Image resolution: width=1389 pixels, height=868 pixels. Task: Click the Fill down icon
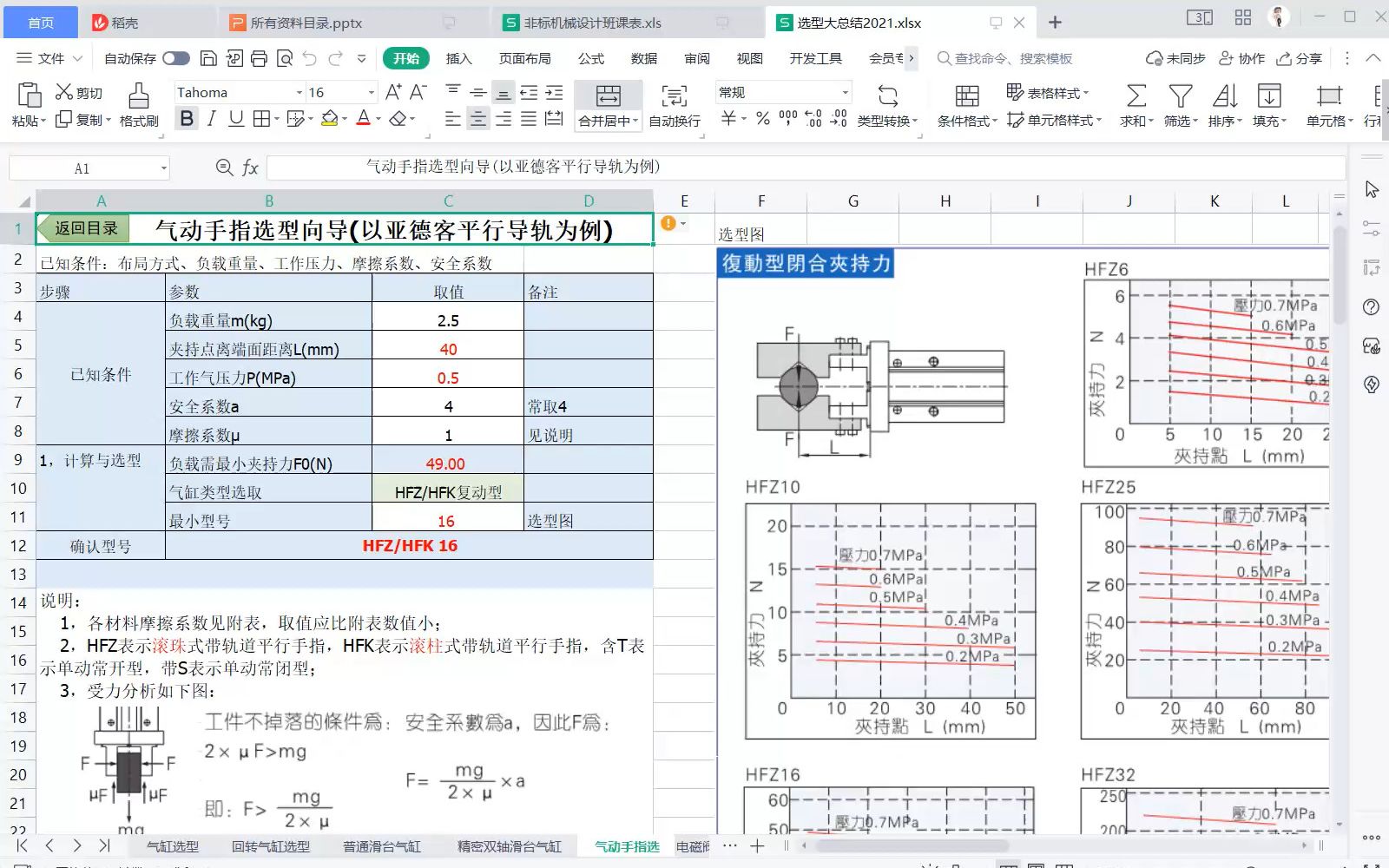pos(1269,95)
